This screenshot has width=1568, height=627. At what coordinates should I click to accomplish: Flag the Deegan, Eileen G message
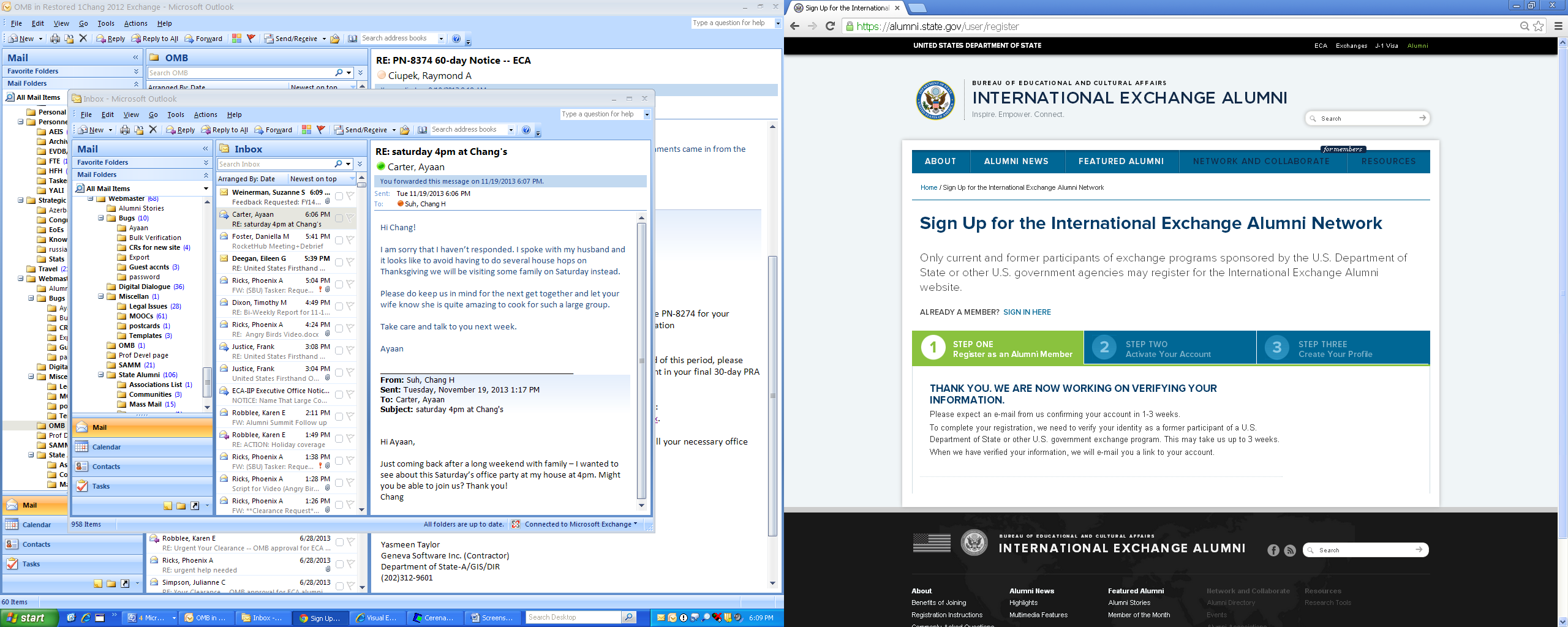350,262
